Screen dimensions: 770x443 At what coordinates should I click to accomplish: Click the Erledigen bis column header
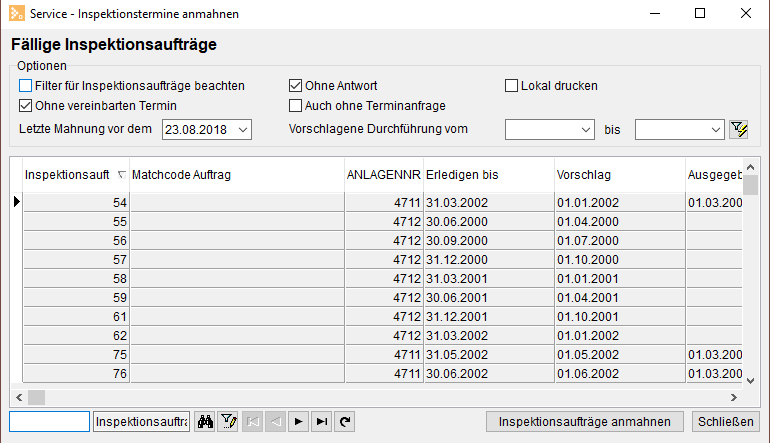[486, 174]
